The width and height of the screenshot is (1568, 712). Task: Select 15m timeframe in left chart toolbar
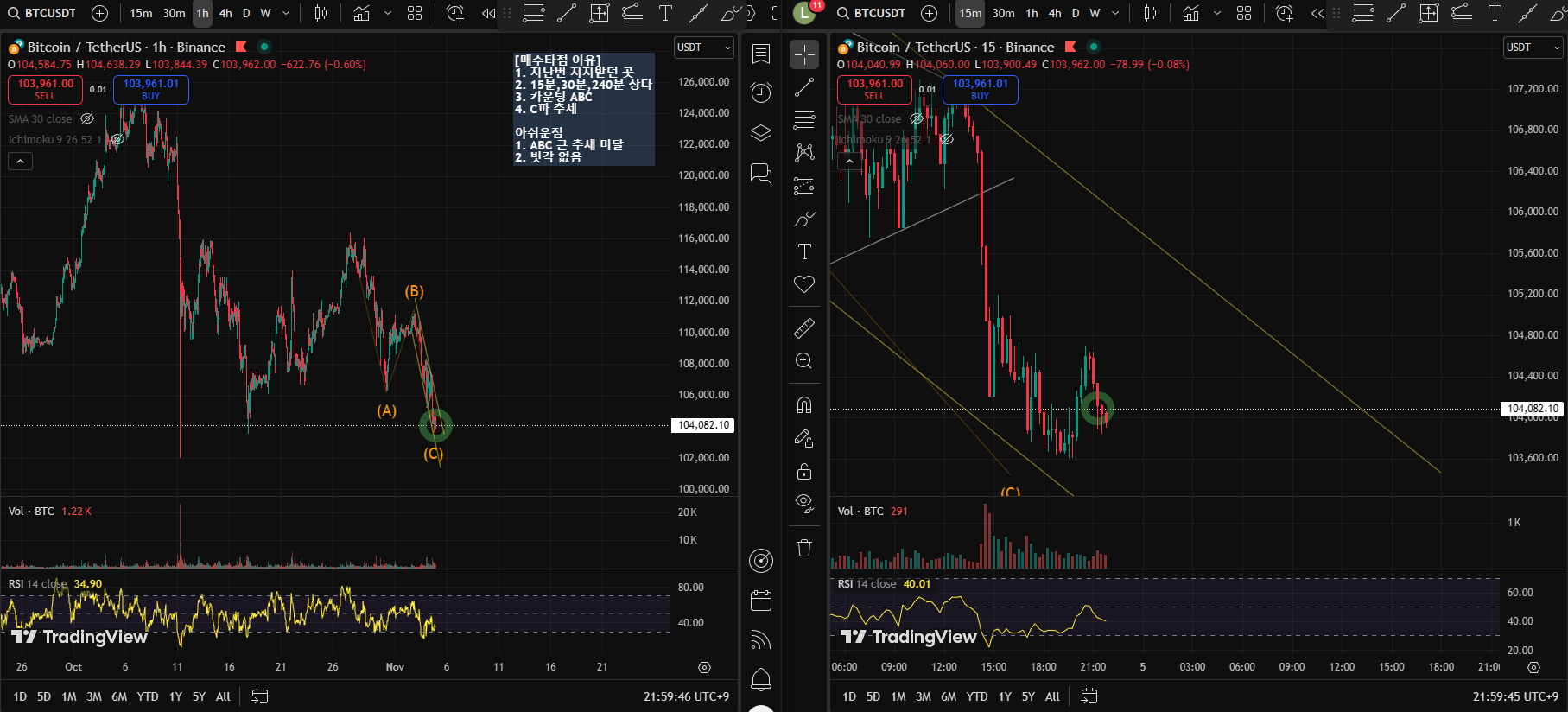click(141, 13)
